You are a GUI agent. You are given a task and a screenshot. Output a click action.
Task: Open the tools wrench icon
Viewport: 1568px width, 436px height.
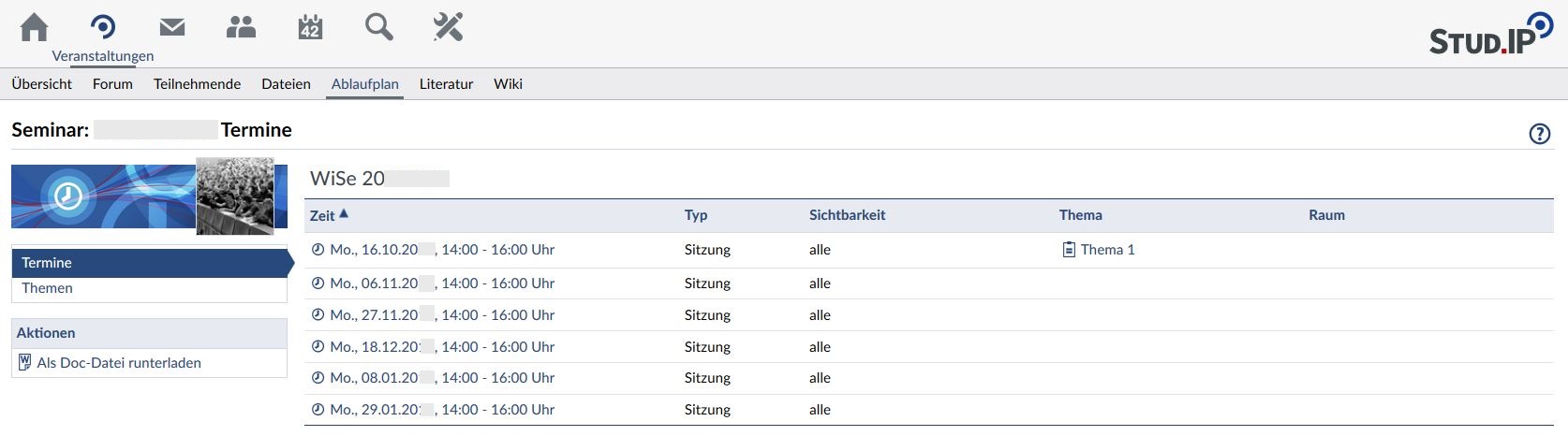pyautogui.click(x=448, y=27)
